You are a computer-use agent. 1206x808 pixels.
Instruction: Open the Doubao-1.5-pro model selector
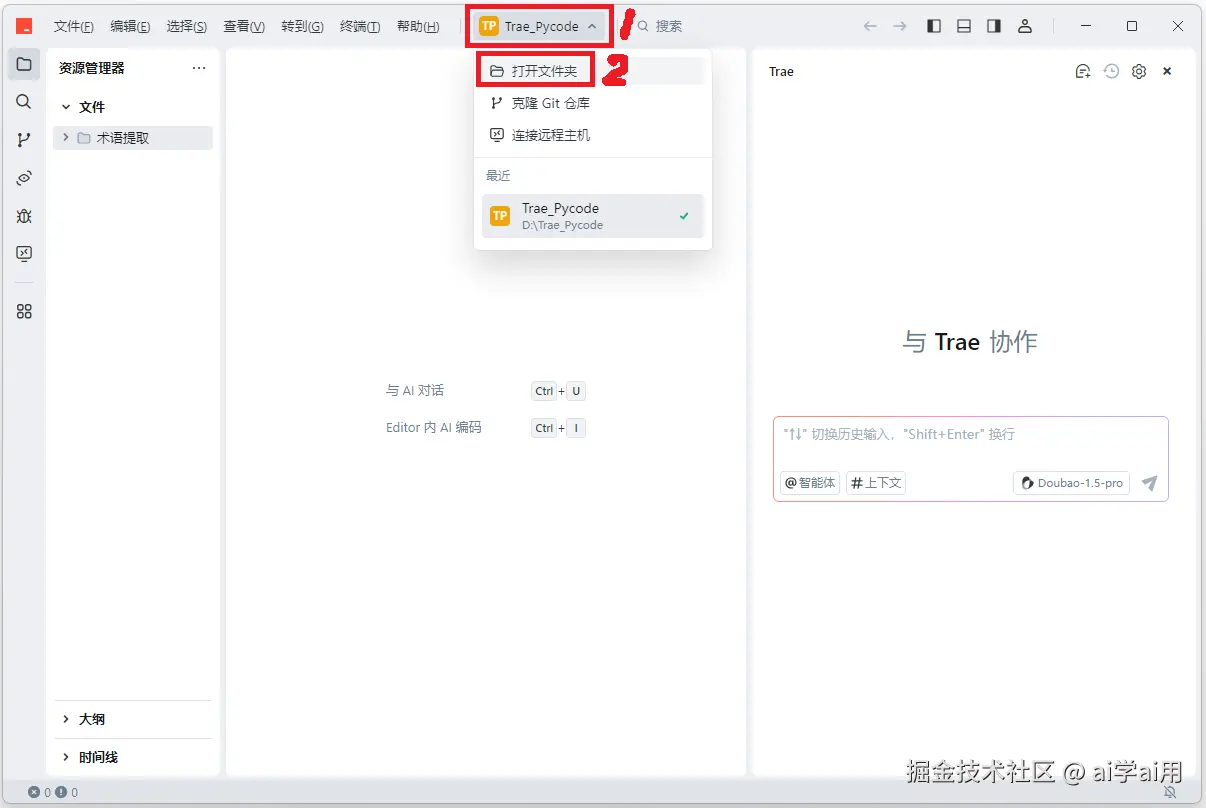[1072, 483]
